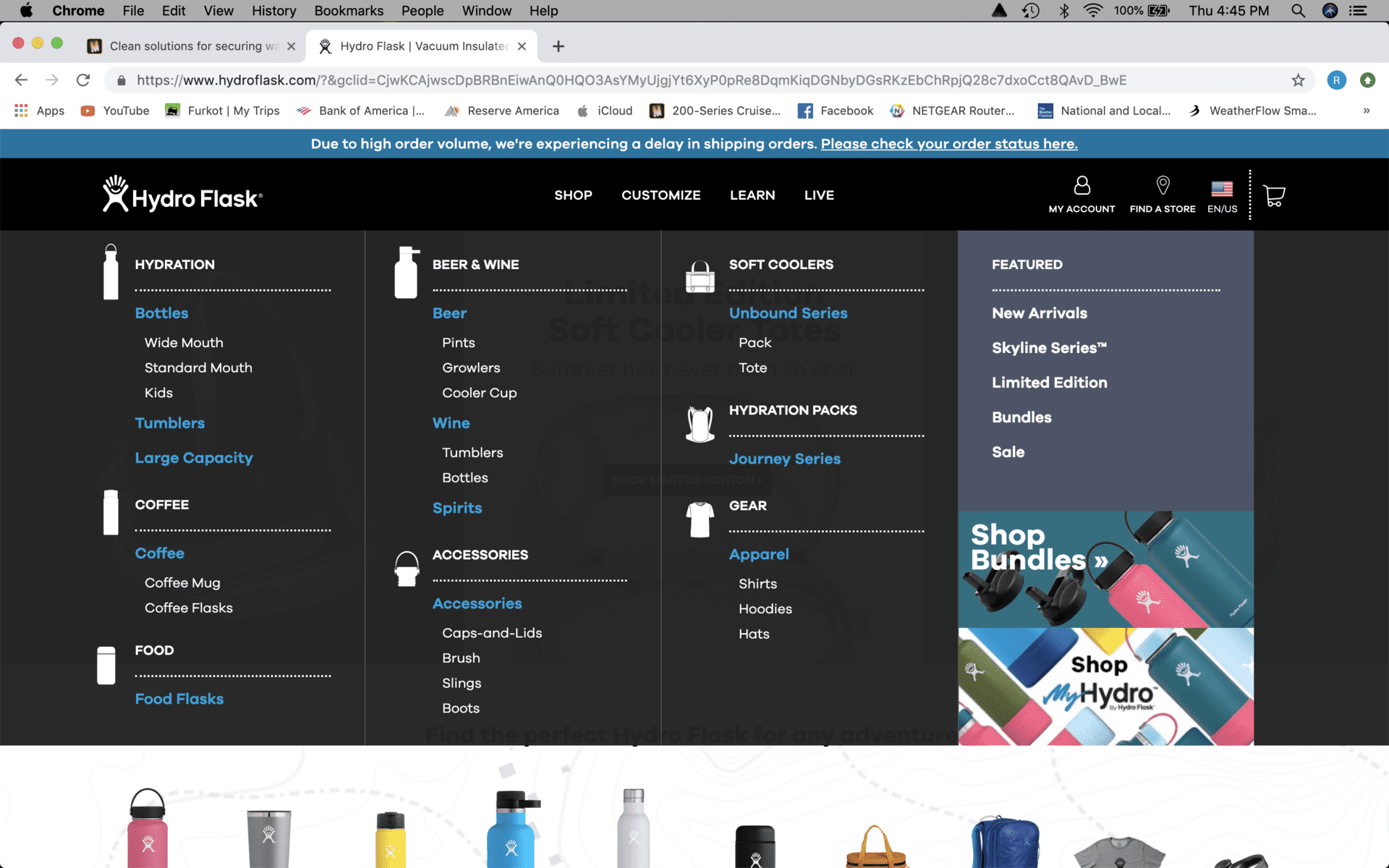The image size is (1389, 868).
Task: Click the My Account person icon
Action: (x=1082, y=186)
